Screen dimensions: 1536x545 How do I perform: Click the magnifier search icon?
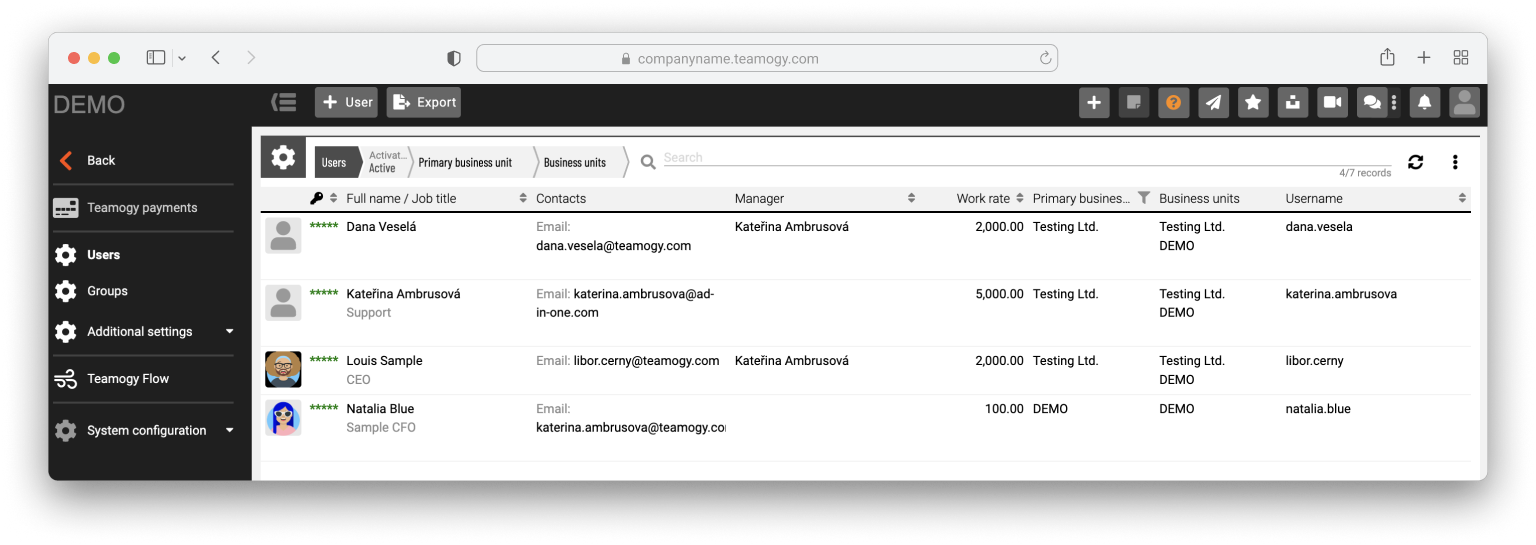pos(648,162)
